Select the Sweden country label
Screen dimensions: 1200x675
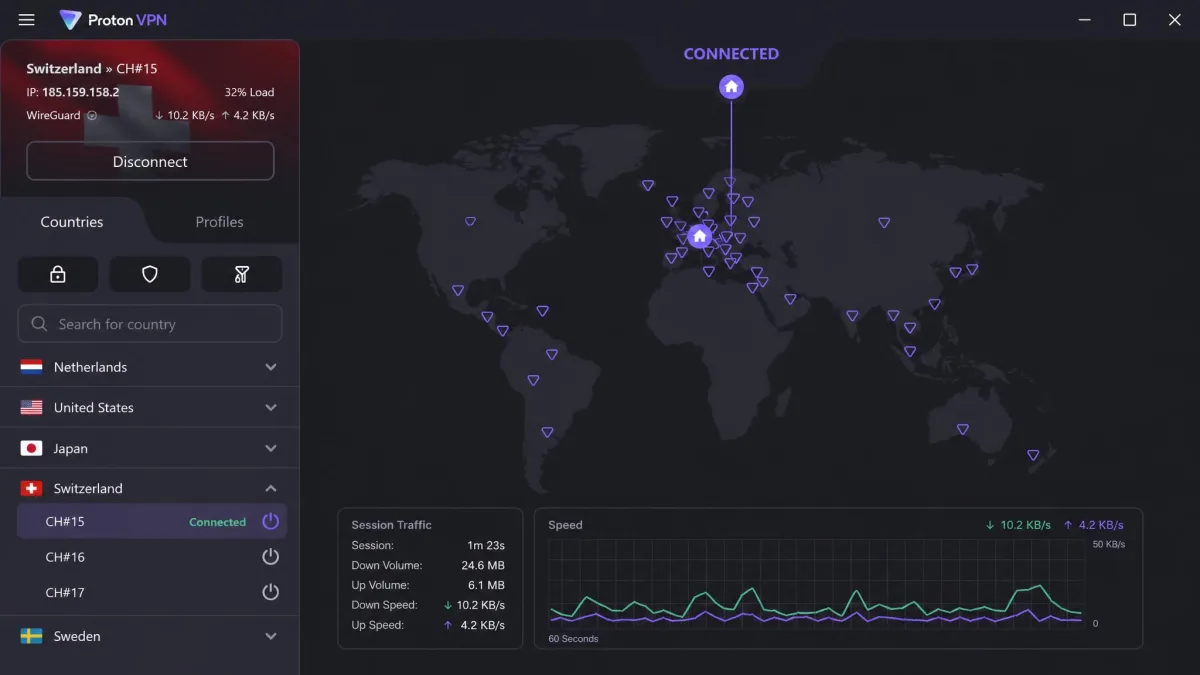(x=77, y=636)
